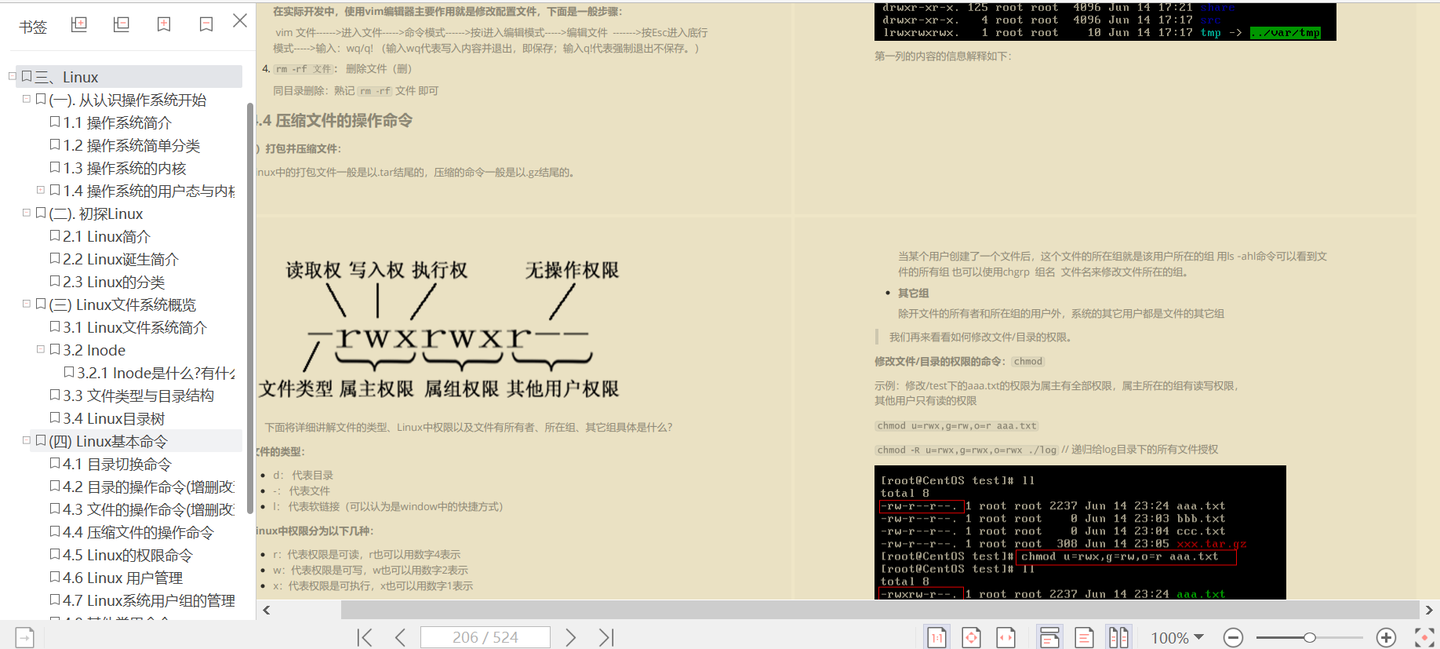Enter fullscreen mode from the status bar
Image resolution: width=1440 pixels, height=649 pixels.
coord(1425,637)
